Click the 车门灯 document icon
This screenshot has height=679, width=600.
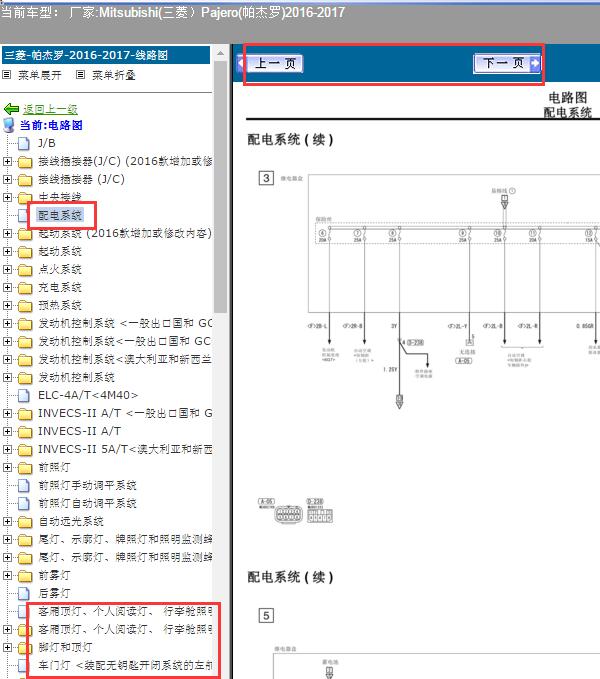click(x=23, y=665)
